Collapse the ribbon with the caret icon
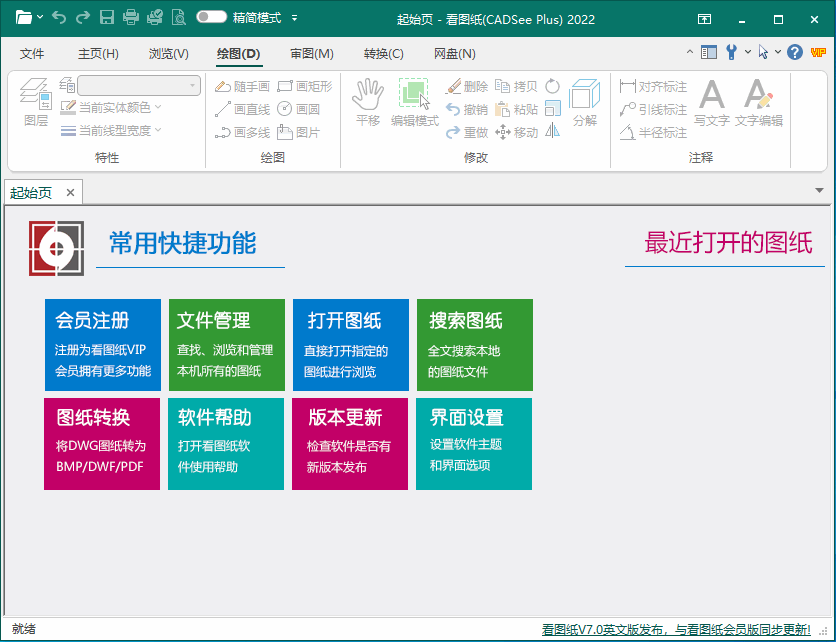The height and width of the screenshot is (642, 836). 690,52
